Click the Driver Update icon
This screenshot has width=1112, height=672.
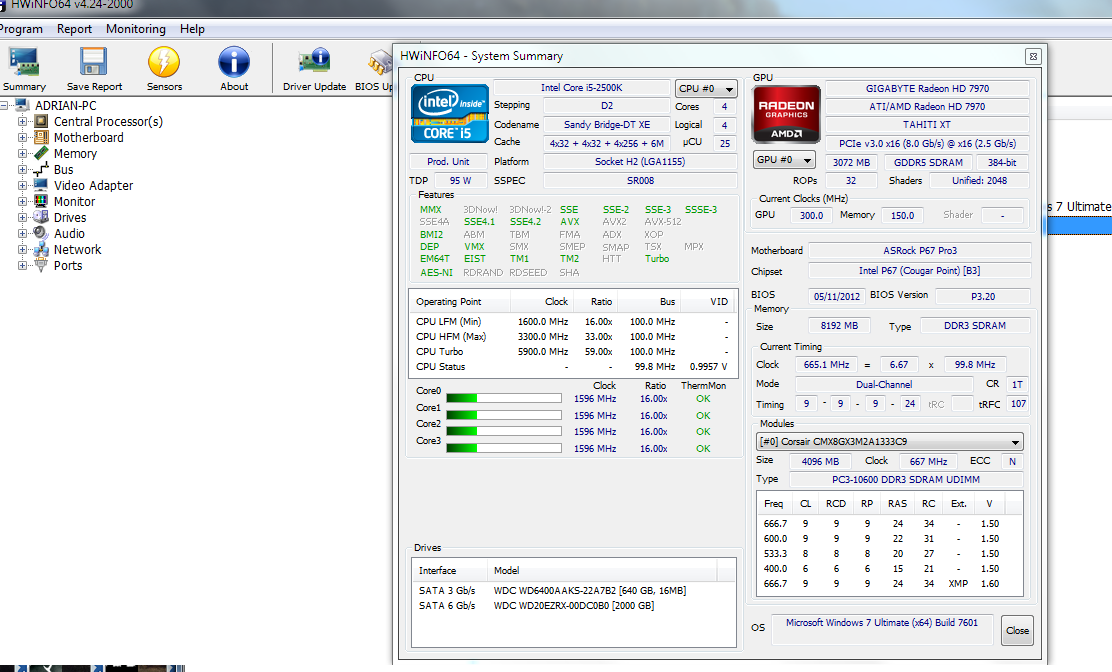click(314, 63)
